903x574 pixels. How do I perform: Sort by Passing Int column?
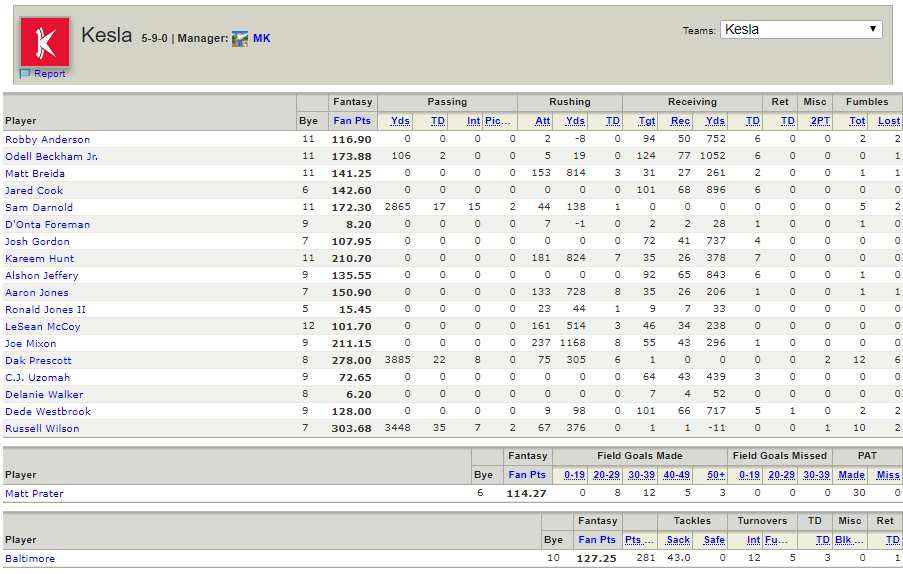473,120
